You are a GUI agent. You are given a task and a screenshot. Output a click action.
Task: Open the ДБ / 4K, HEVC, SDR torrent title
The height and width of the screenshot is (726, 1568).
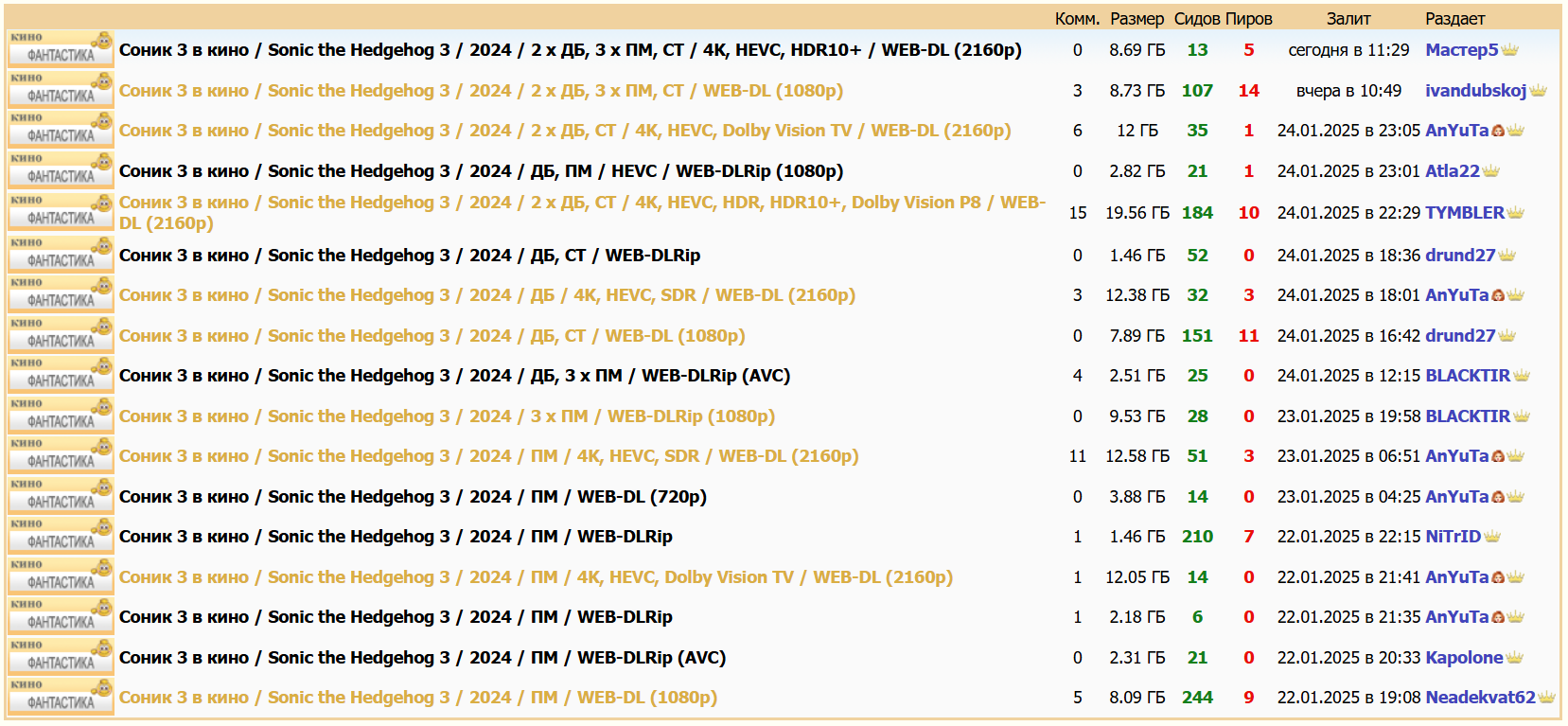(486, 294)
